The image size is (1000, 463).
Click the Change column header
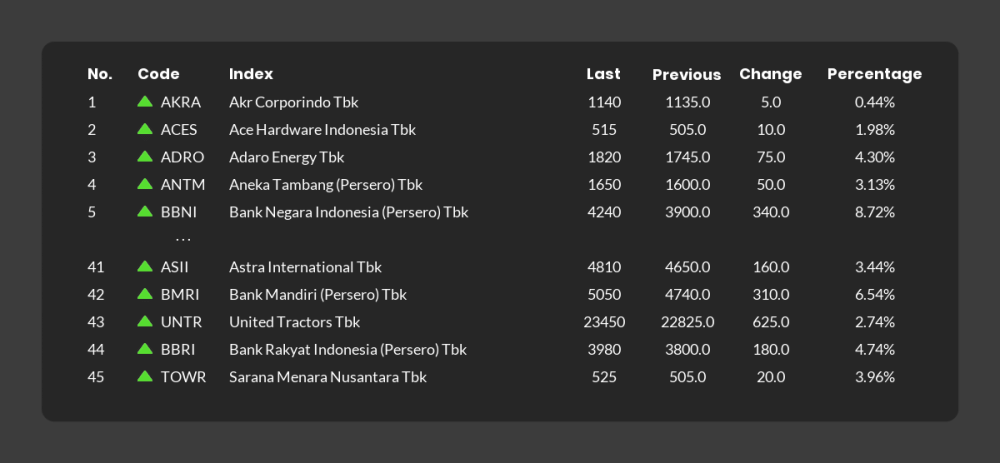[x=770, y=74]
